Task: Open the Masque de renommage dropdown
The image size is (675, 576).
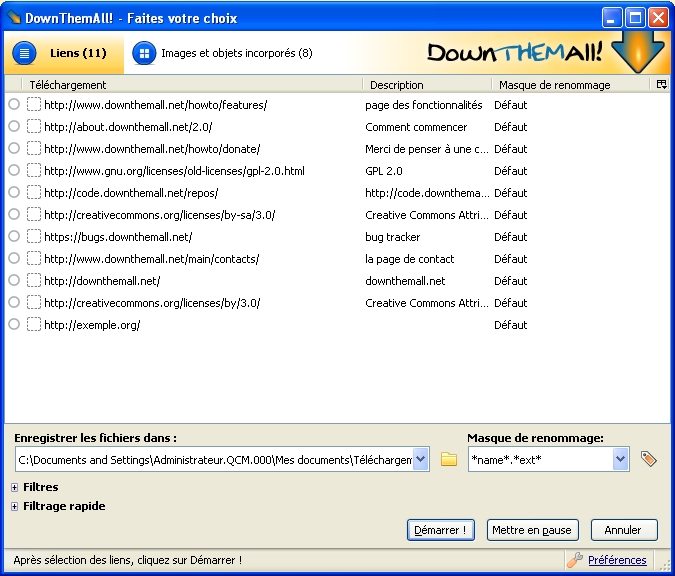Action: 620,459
